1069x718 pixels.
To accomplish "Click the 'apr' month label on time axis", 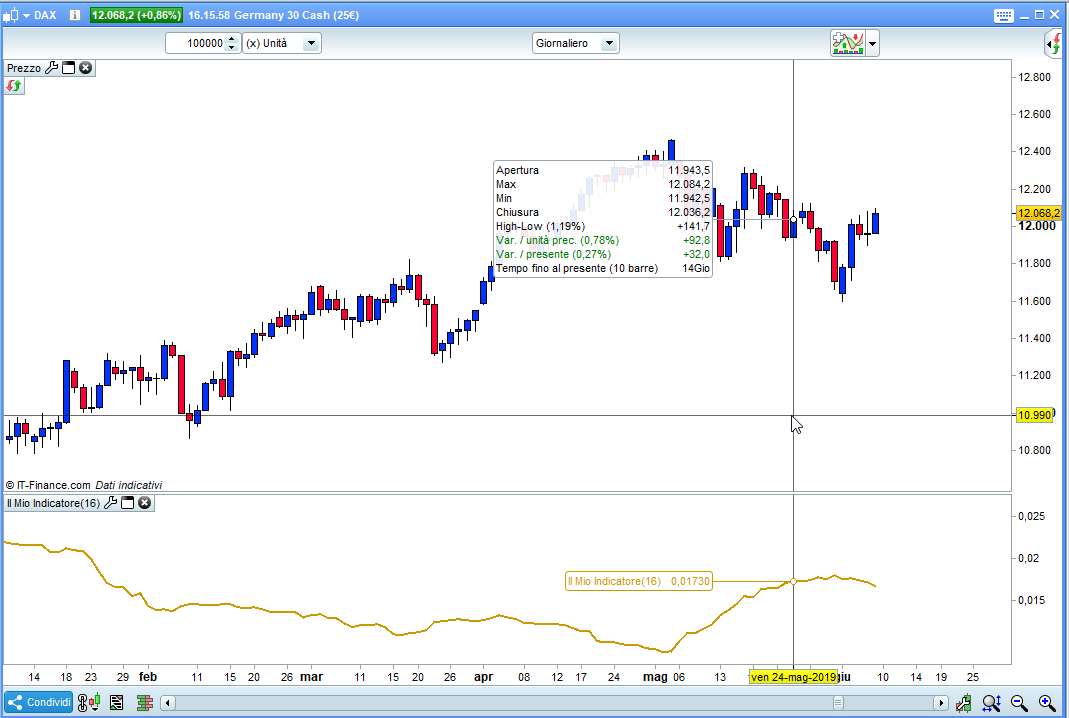I will [483, 676].
